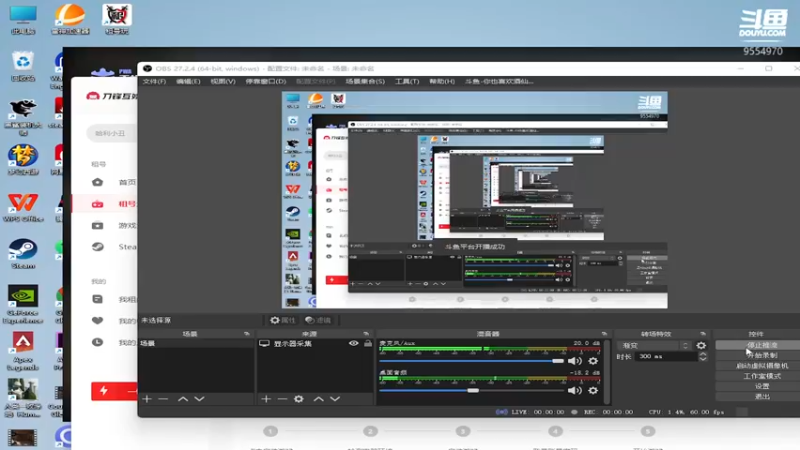Open the Steam desktop shortcut

pyautogui.click(x=23, y=254)
